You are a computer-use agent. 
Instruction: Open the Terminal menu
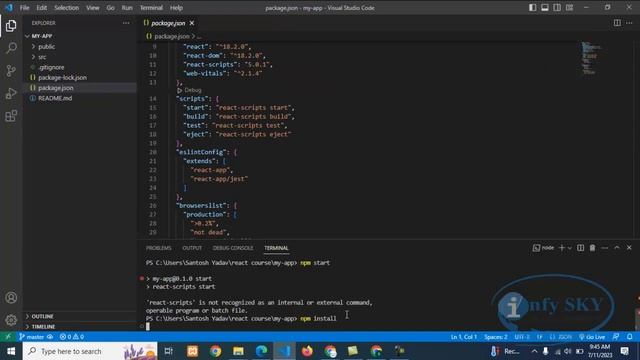(151, 8)
